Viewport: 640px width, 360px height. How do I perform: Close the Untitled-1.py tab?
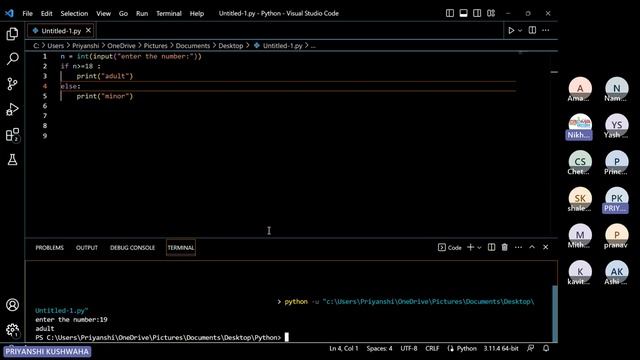pos(88,31)
